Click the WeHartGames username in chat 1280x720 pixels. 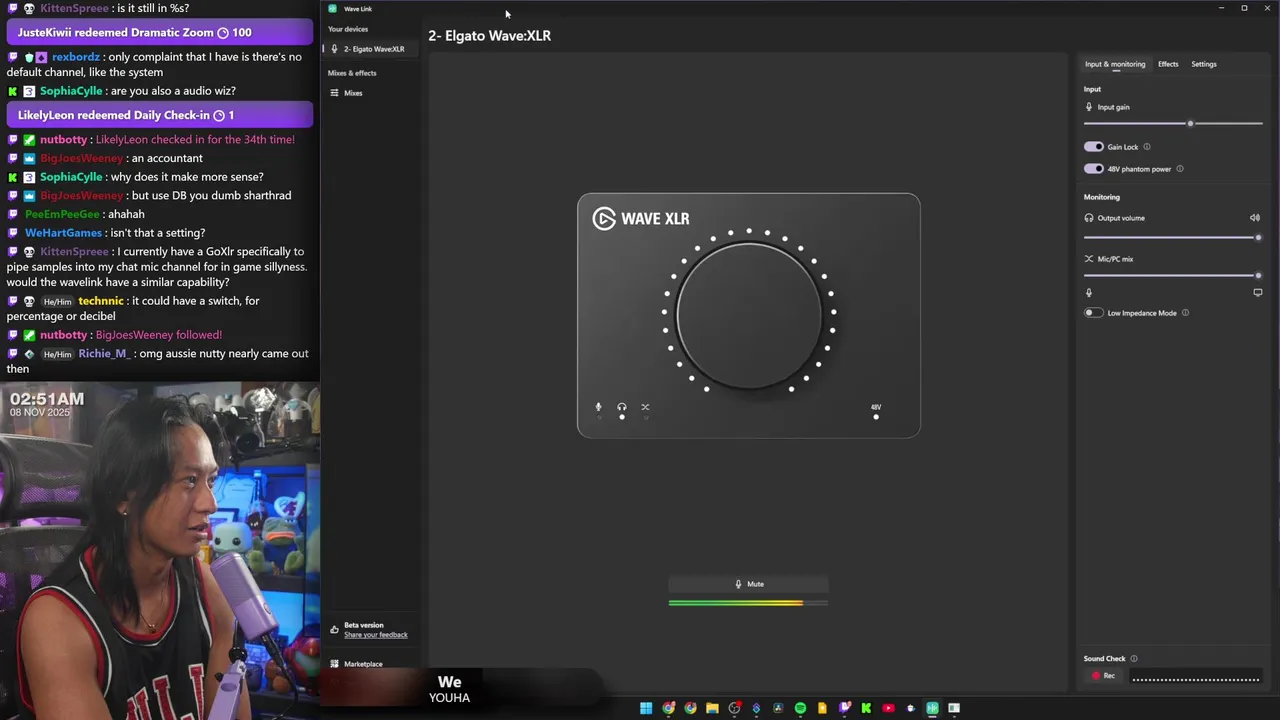(x=64, y=233)
